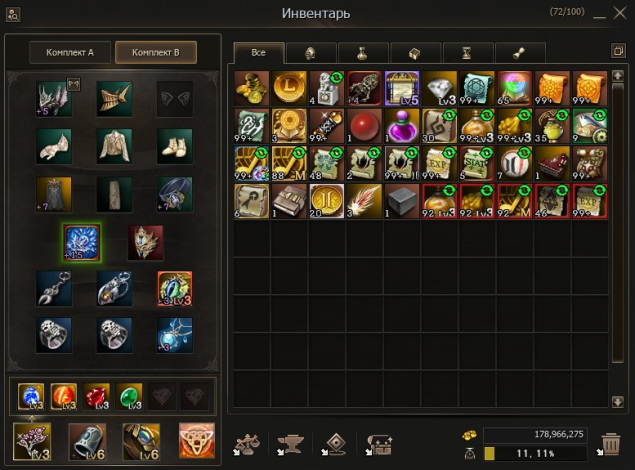Image resolution: width=635 pixels, height=470 pixels.
Task: Click the search icon in the top-left corner
Action: point(13,15)
